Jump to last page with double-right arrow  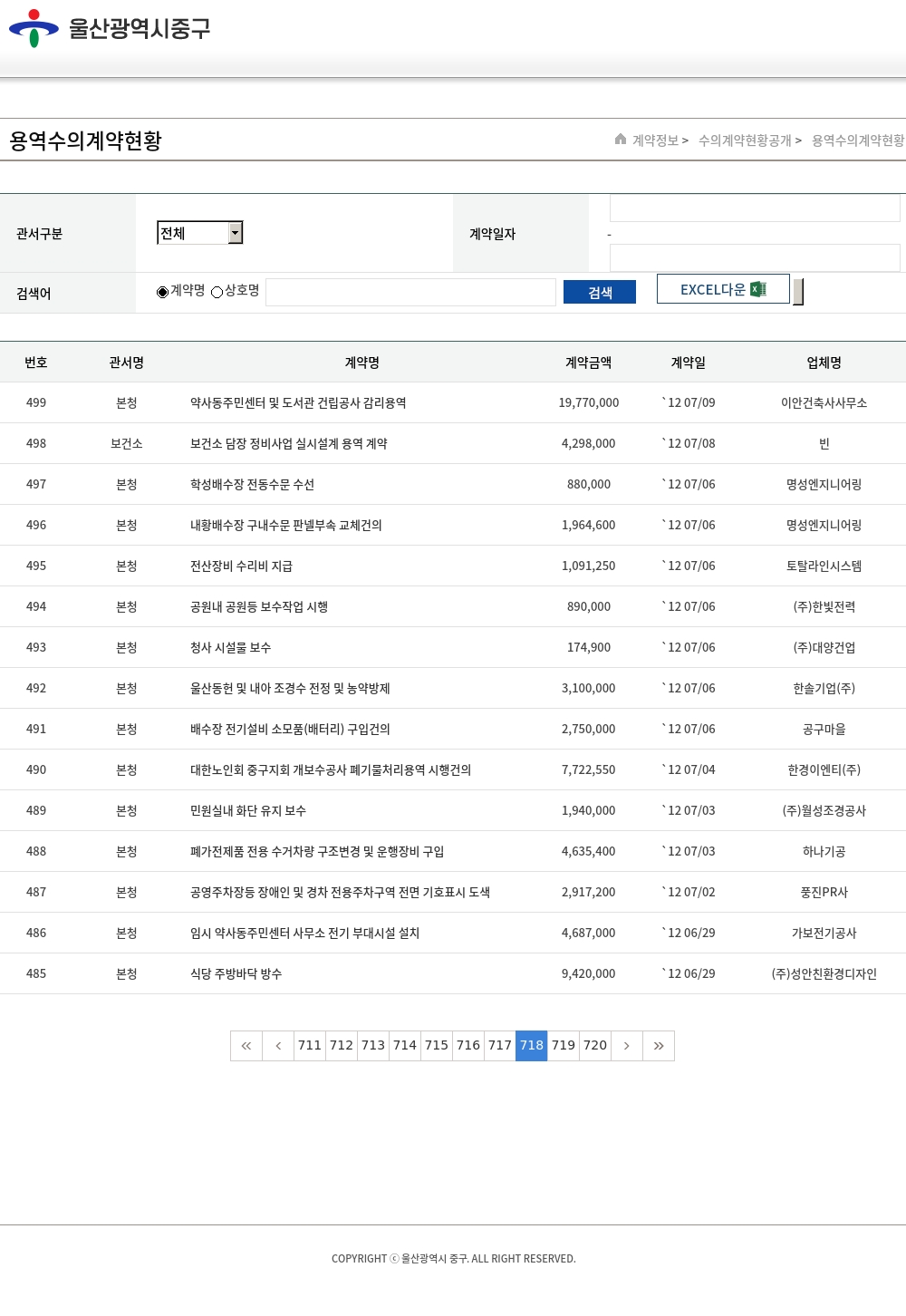click(x=659, y=1046)
